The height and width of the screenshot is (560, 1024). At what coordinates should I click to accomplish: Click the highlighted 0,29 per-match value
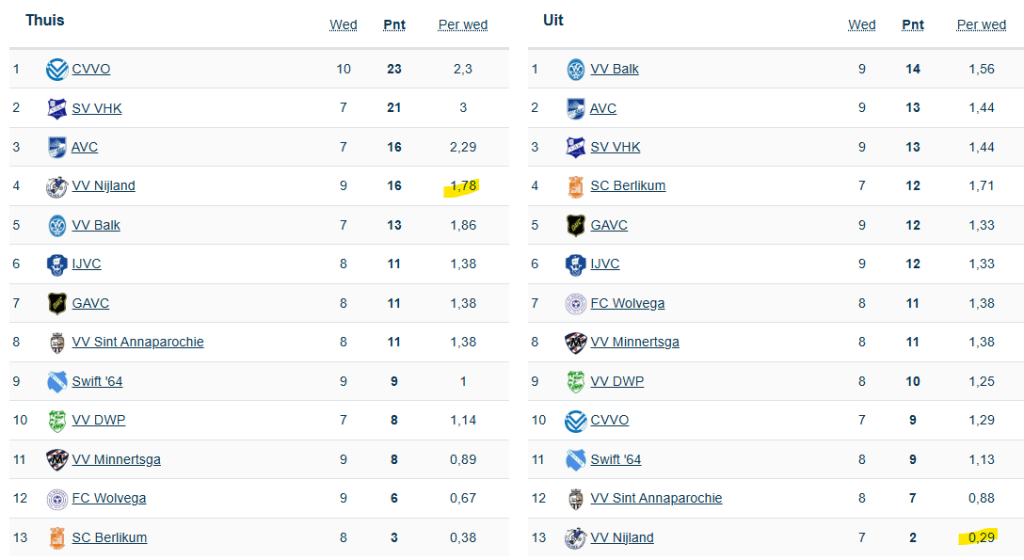(x=981, y=537)
